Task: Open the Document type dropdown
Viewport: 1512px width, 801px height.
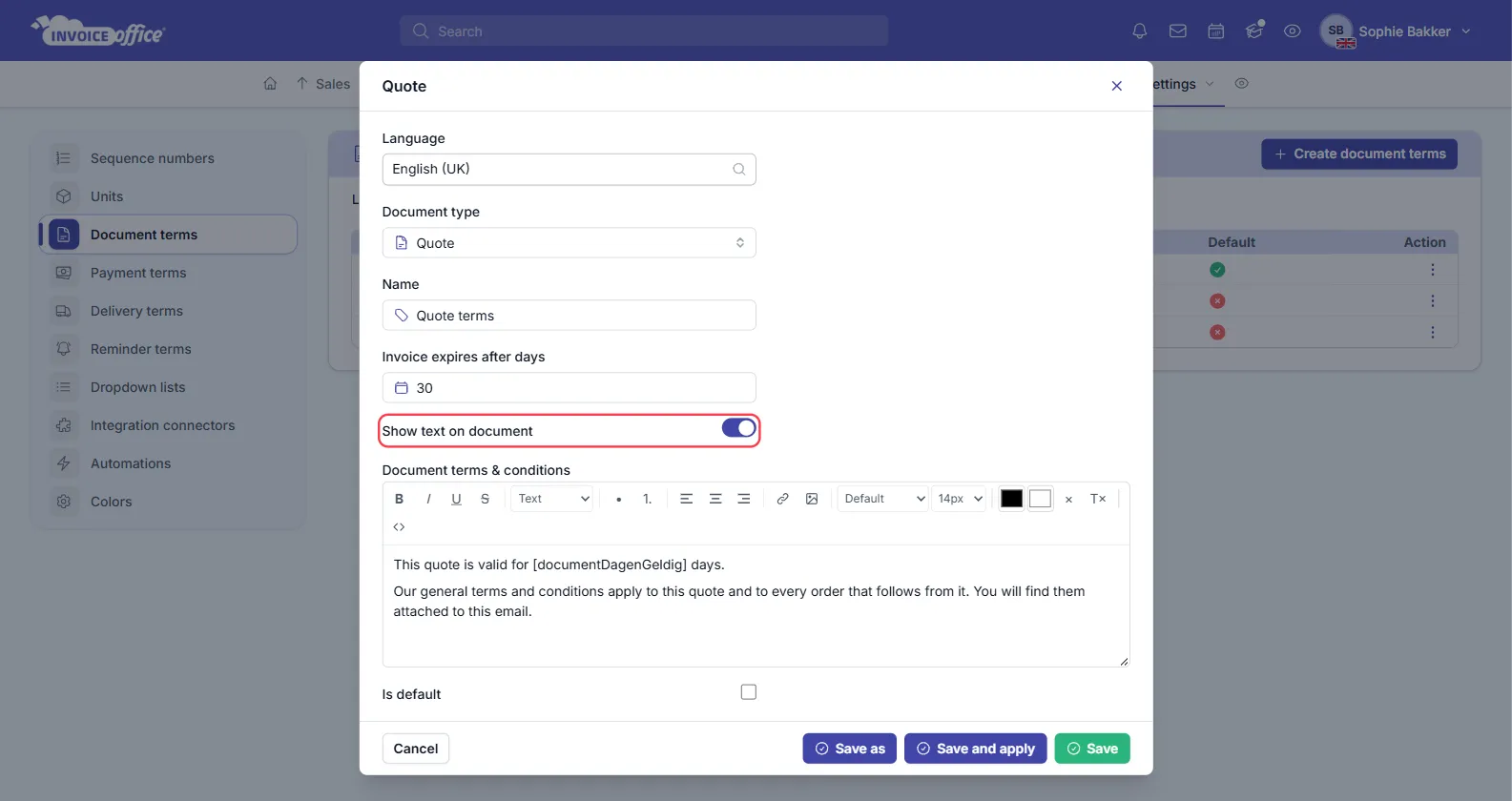Action: [x=570, y=243]
